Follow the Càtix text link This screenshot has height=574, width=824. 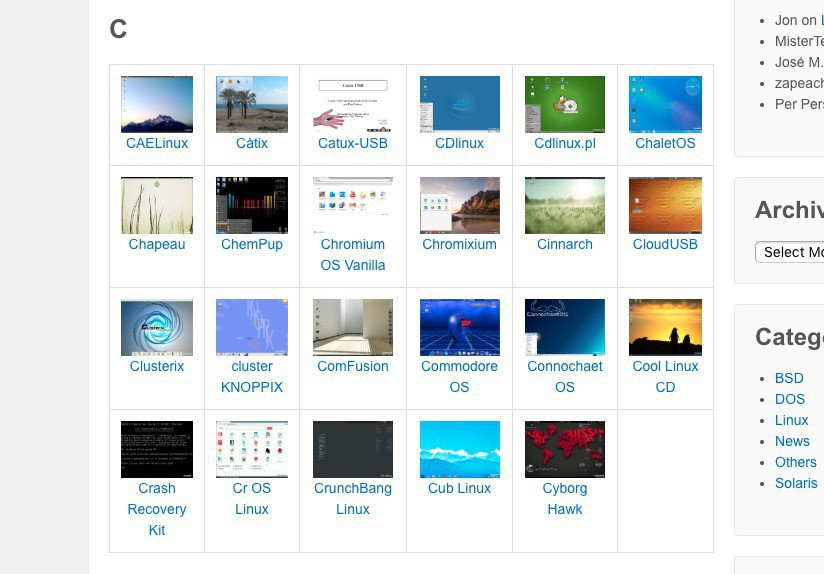coord(252,143)
